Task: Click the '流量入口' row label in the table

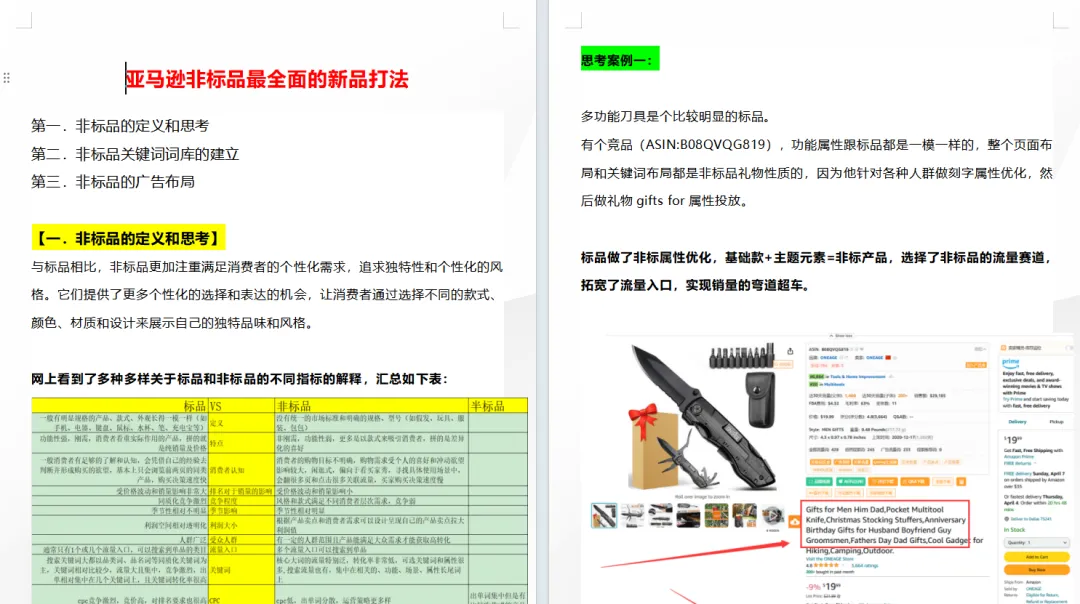Action: [x=223, y=550]
